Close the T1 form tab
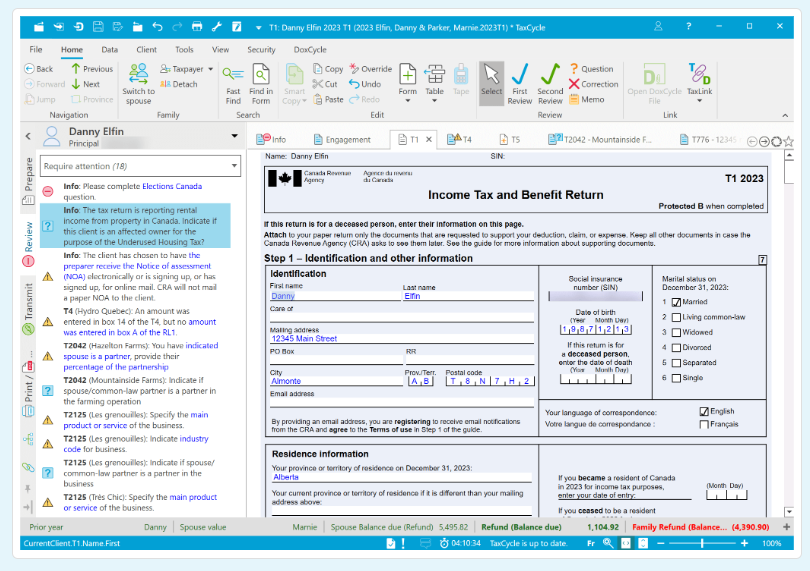This screenshot has height=571, width=810. point(429,140)
